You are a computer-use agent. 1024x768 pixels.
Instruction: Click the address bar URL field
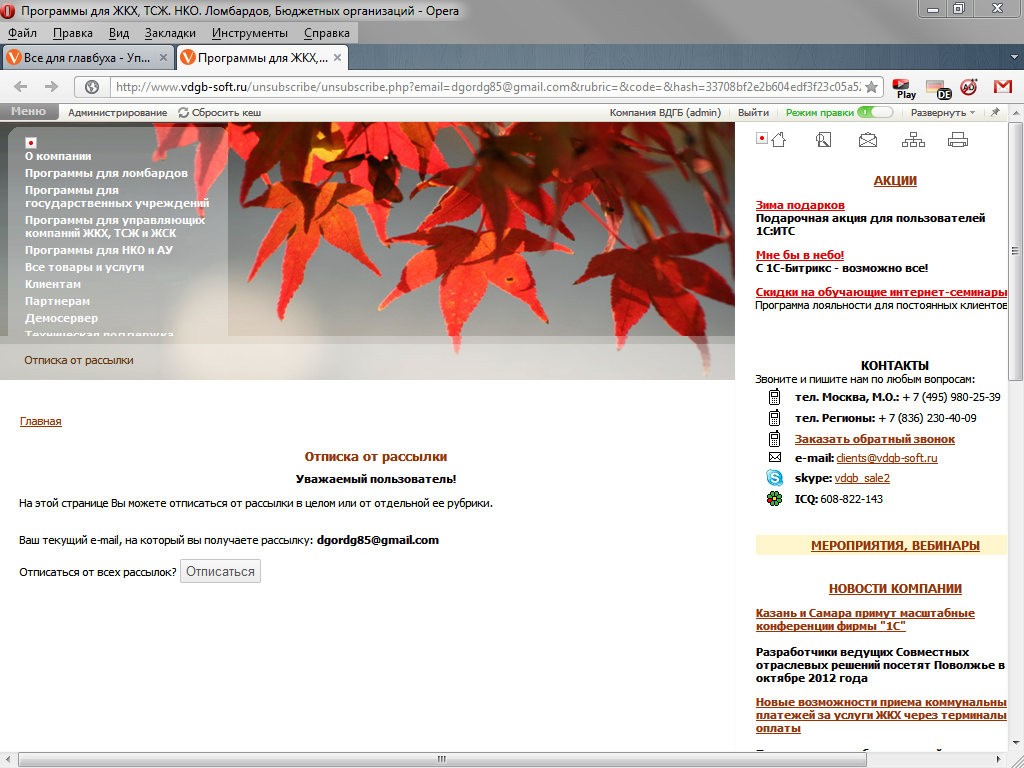click(488, 87)
